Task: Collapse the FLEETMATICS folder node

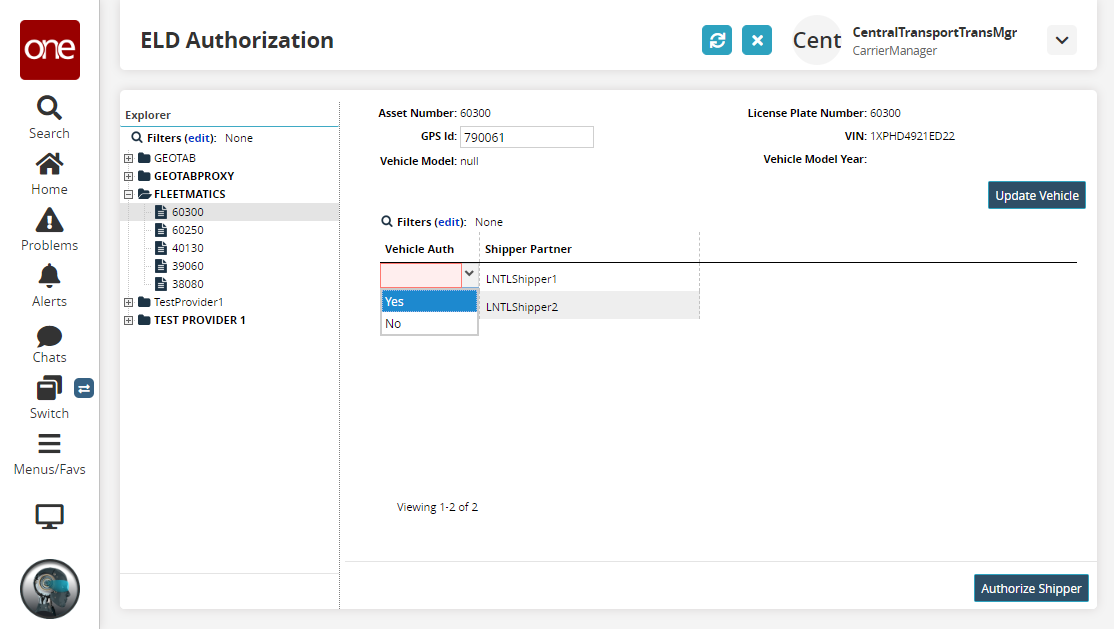Action: (128, 194)
